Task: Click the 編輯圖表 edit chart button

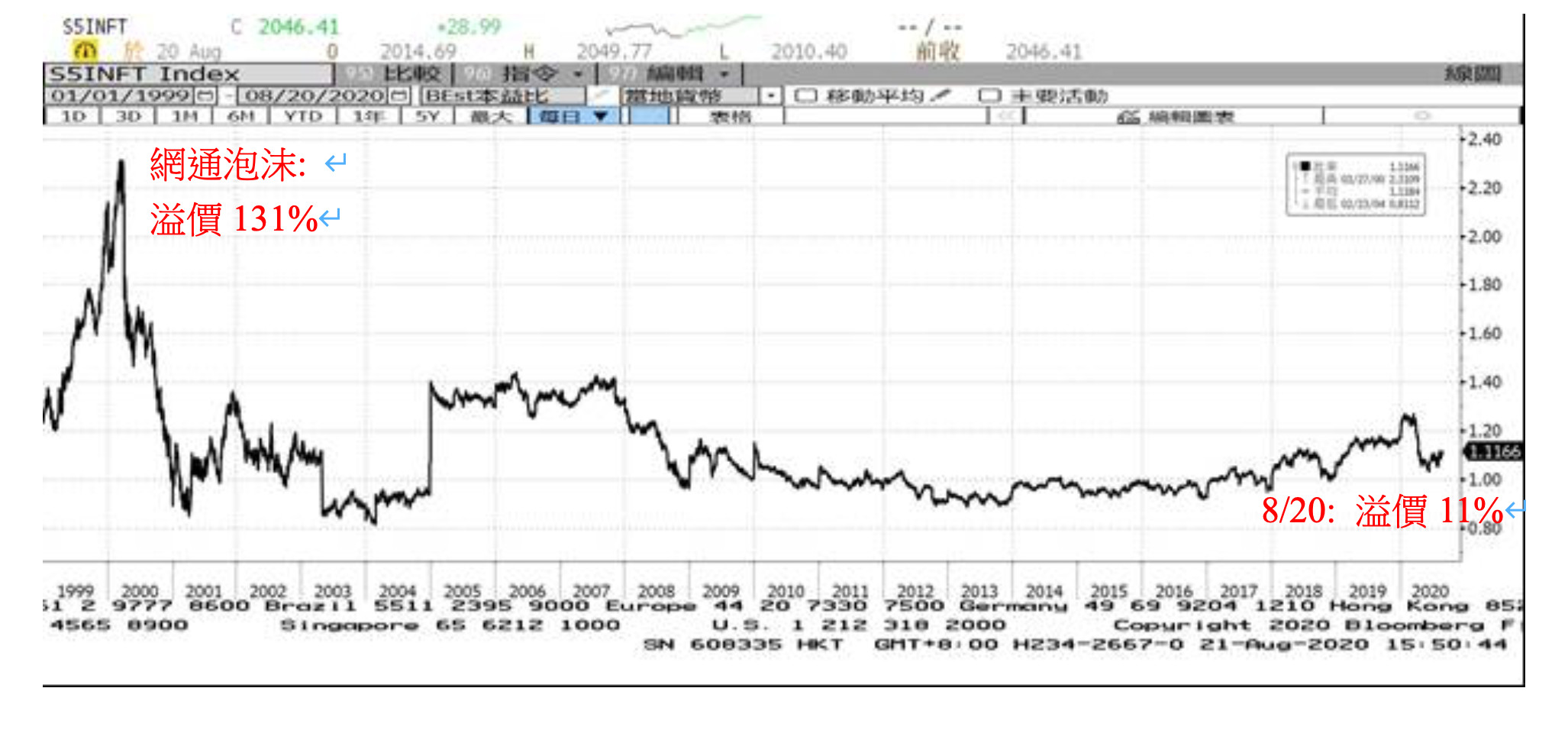Action: [1174, 116]
